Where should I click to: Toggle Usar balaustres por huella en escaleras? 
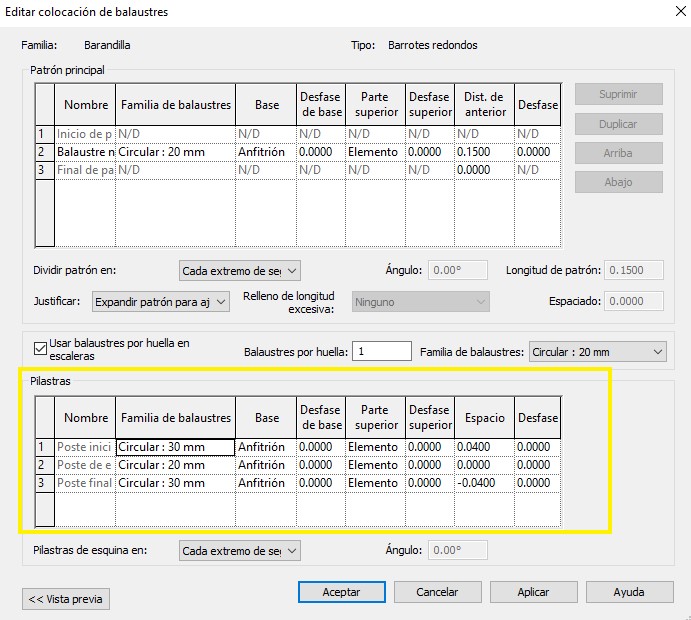pyautogui.click(x=41, y=349)
